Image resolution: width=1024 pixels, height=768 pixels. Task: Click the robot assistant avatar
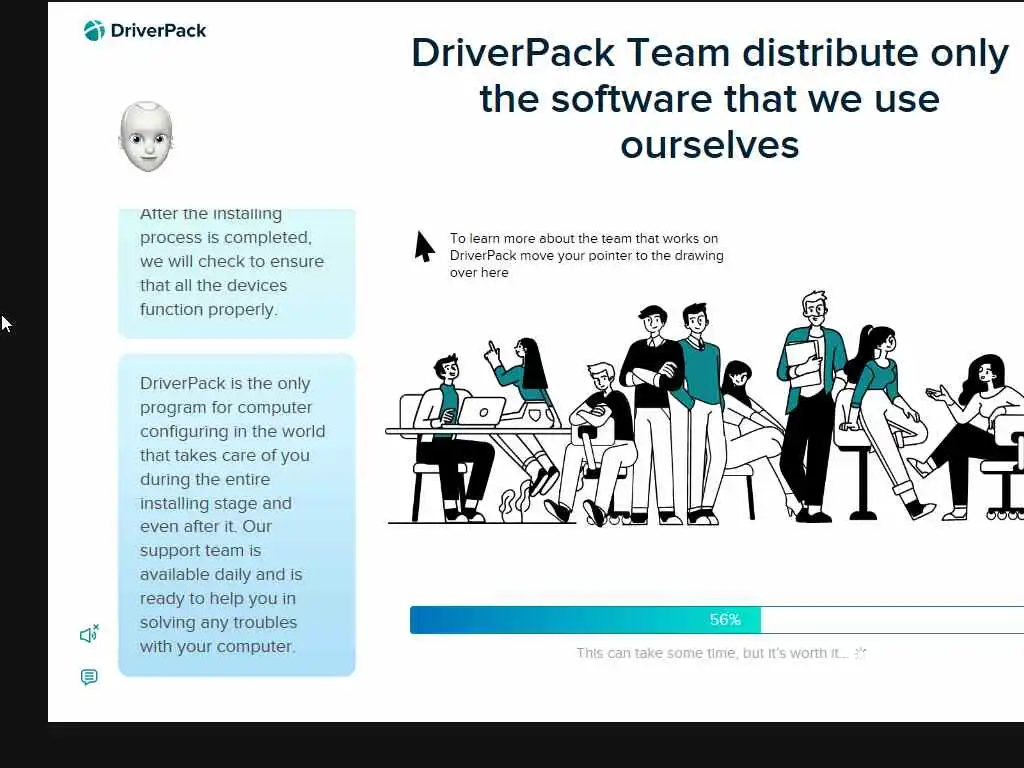(x=146, y=136)
